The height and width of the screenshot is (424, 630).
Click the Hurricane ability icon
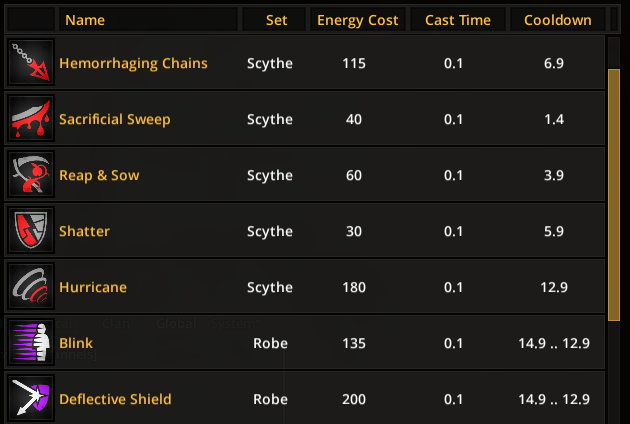tap(29, 287)
